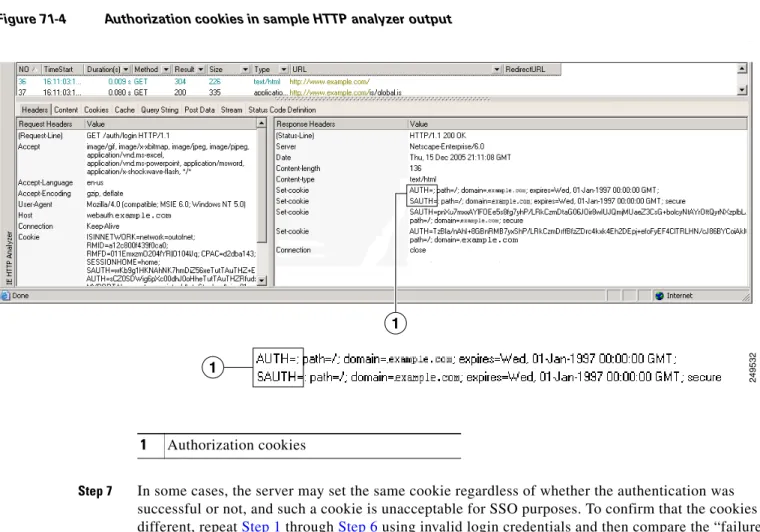
Task: Click the Internet zone globe icon
Action: click(659, 296)
